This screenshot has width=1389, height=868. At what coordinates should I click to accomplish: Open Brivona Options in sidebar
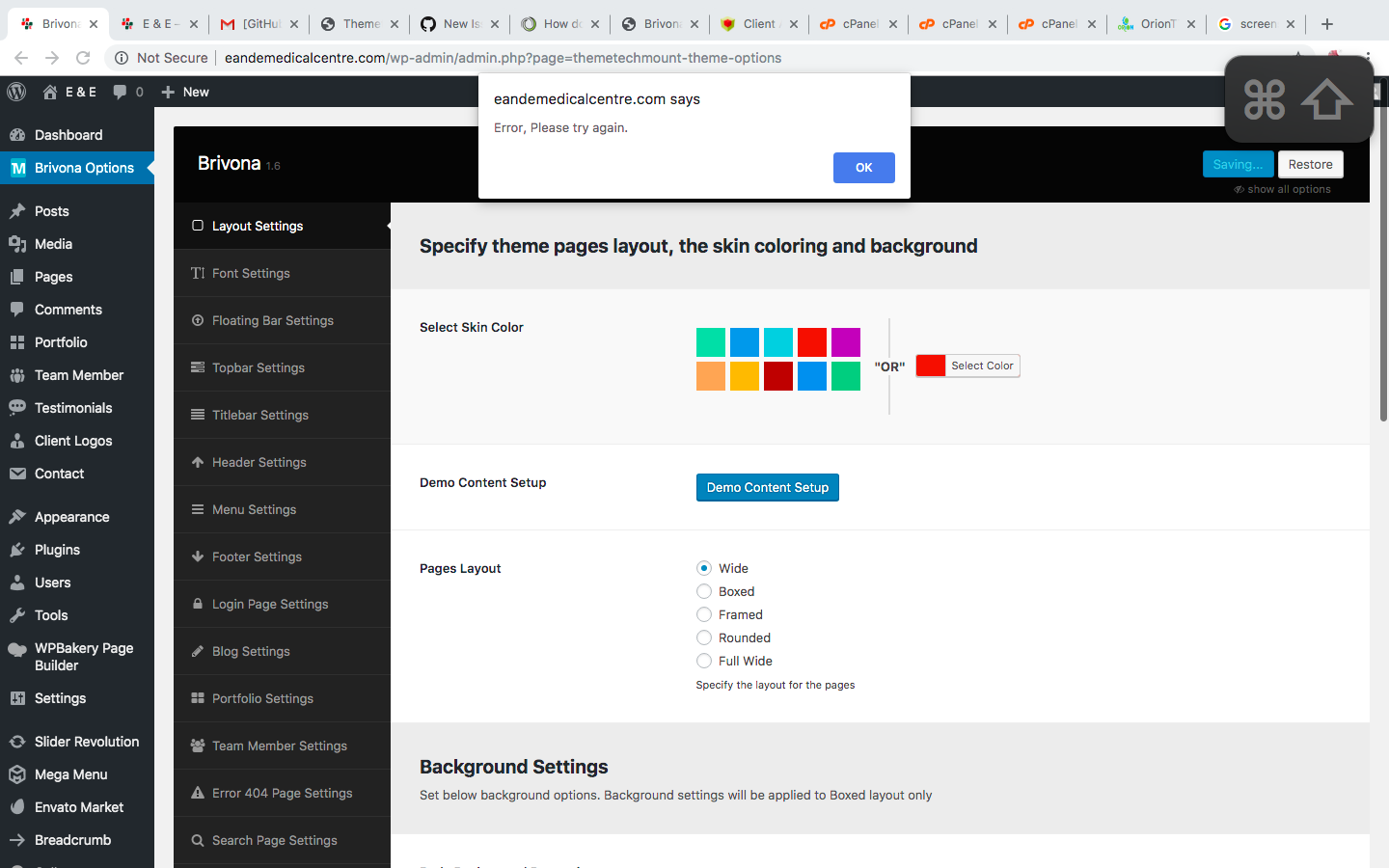(77, 168)
